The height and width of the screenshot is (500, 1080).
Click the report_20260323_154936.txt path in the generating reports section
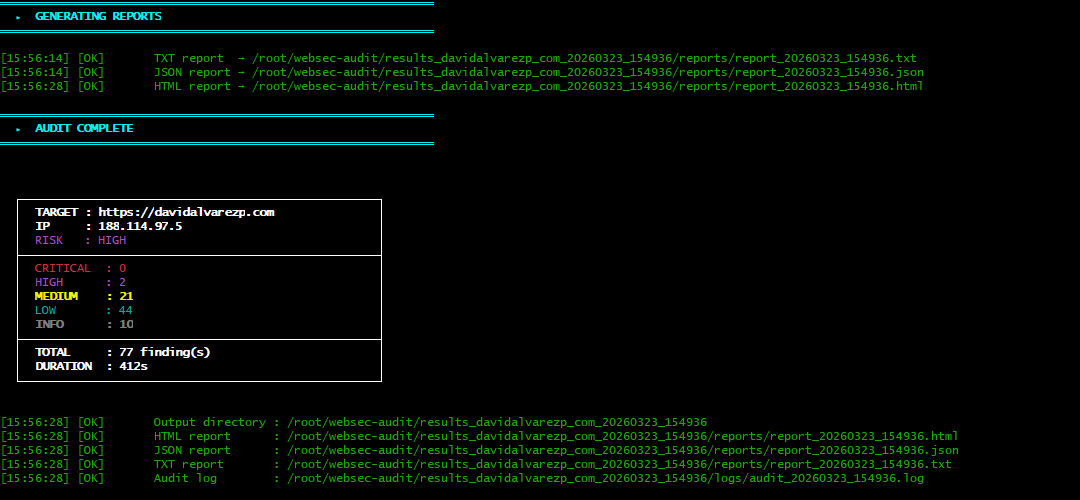[x=584, y=59]
